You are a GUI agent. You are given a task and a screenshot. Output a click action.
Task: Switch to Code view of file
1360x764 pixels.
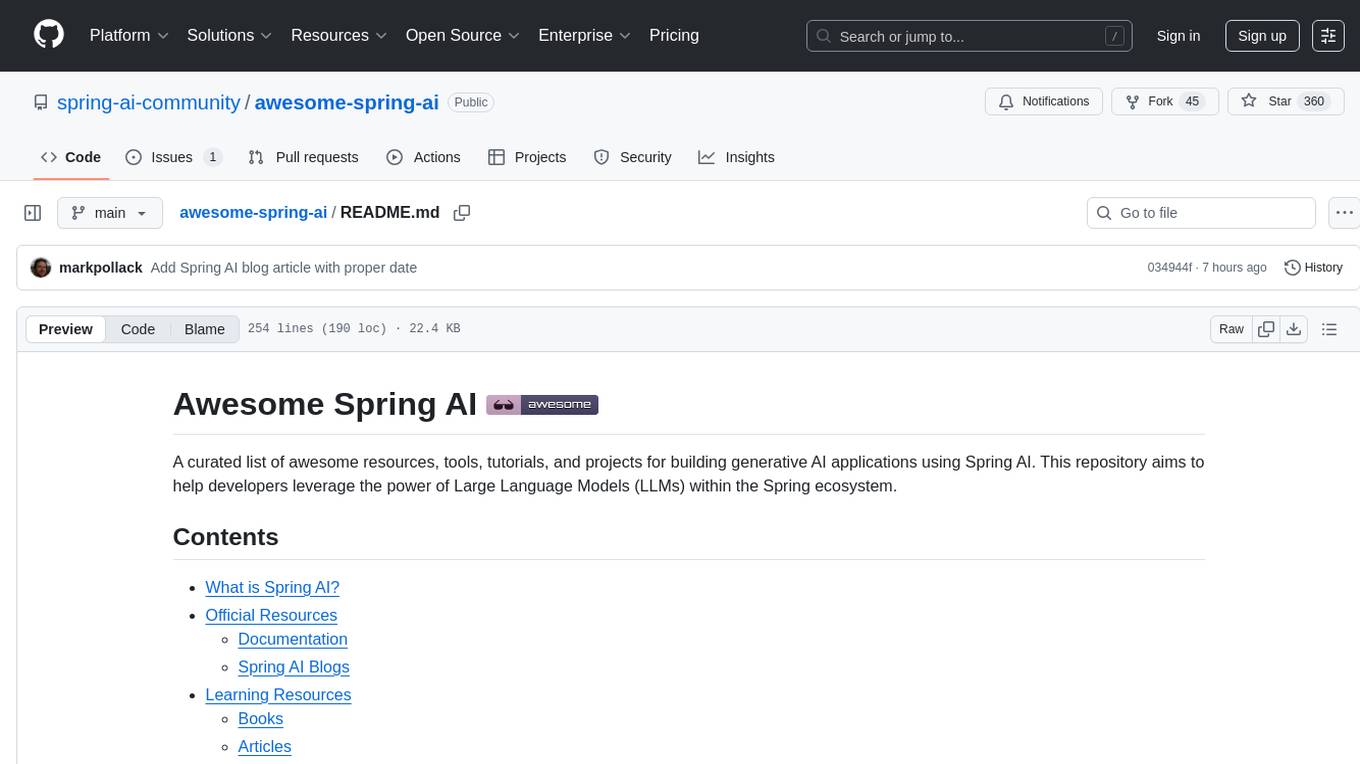(x=138, y=329)
